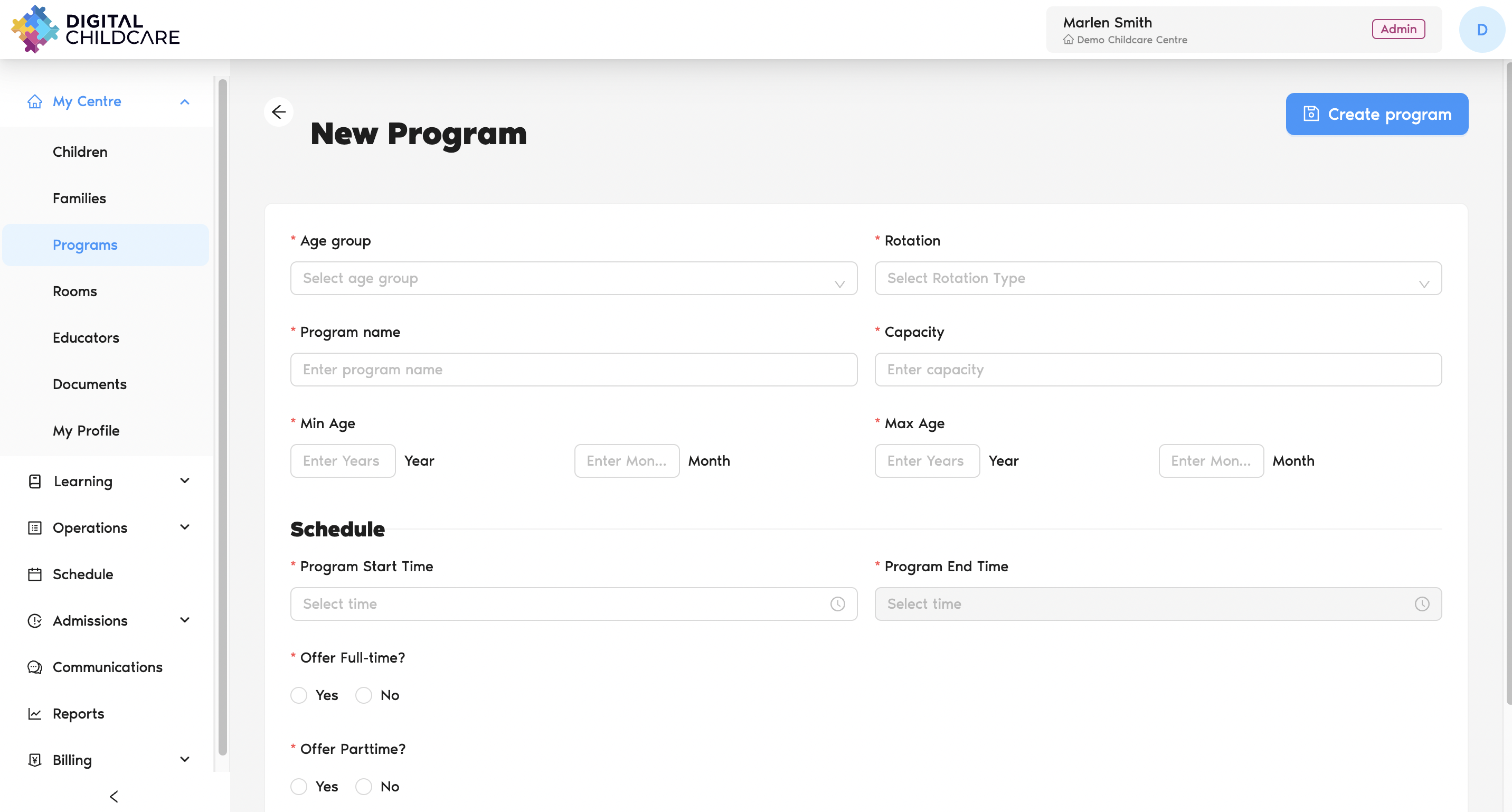The image size is (1512, 812).
Task: Click the back arrow beside New Program
Action: point(278,111)
